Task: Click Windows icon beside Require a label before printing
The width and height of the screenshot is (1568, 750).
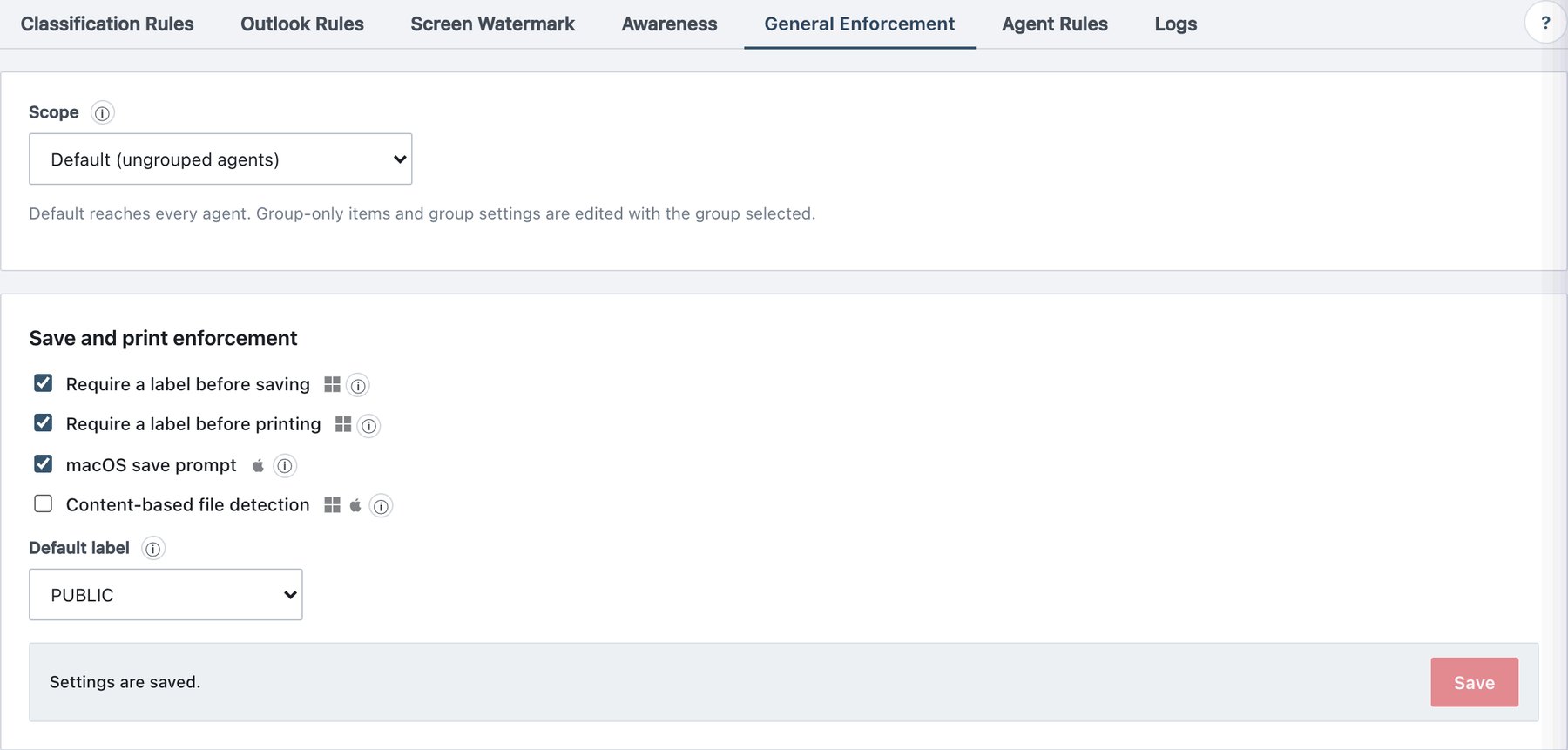Action: point(343,424)
